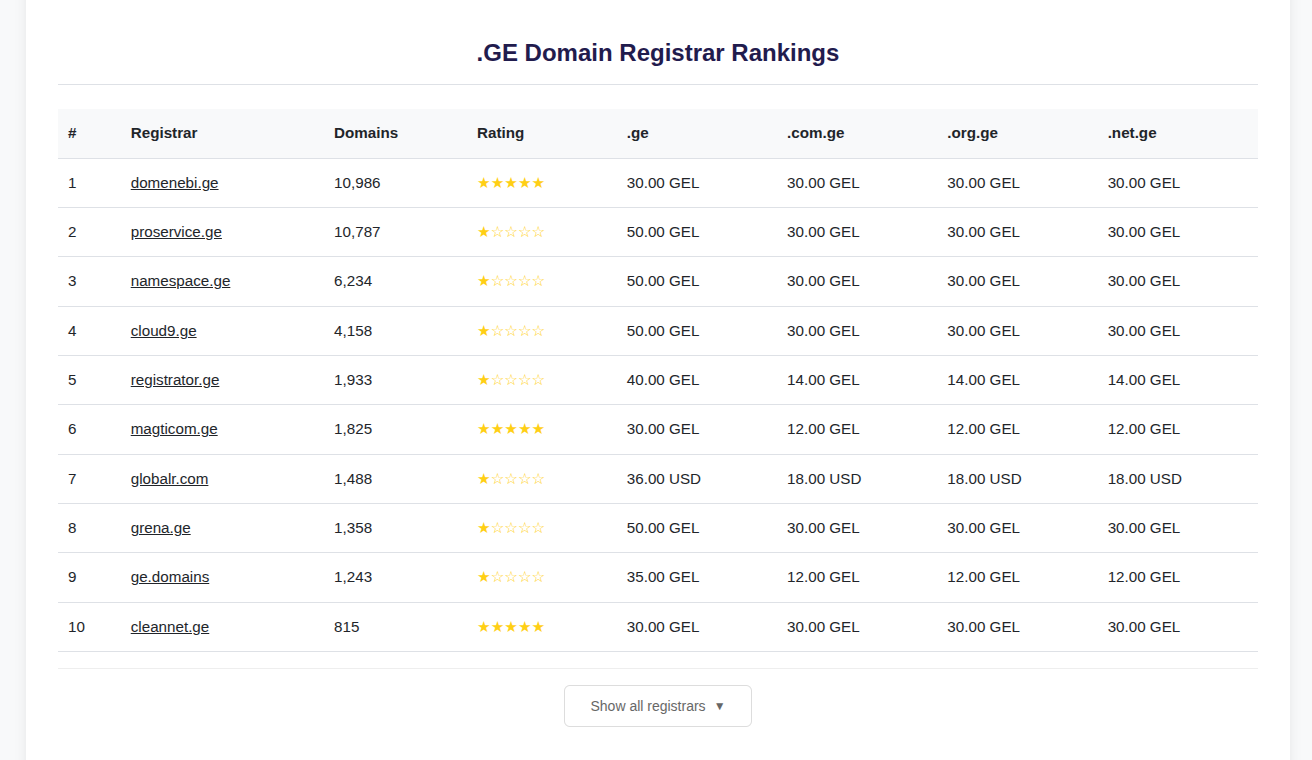This screenshot has width=1312, height=760.
Task: Click the one-star rating next to proservice.ge
Action: (511, 232)
